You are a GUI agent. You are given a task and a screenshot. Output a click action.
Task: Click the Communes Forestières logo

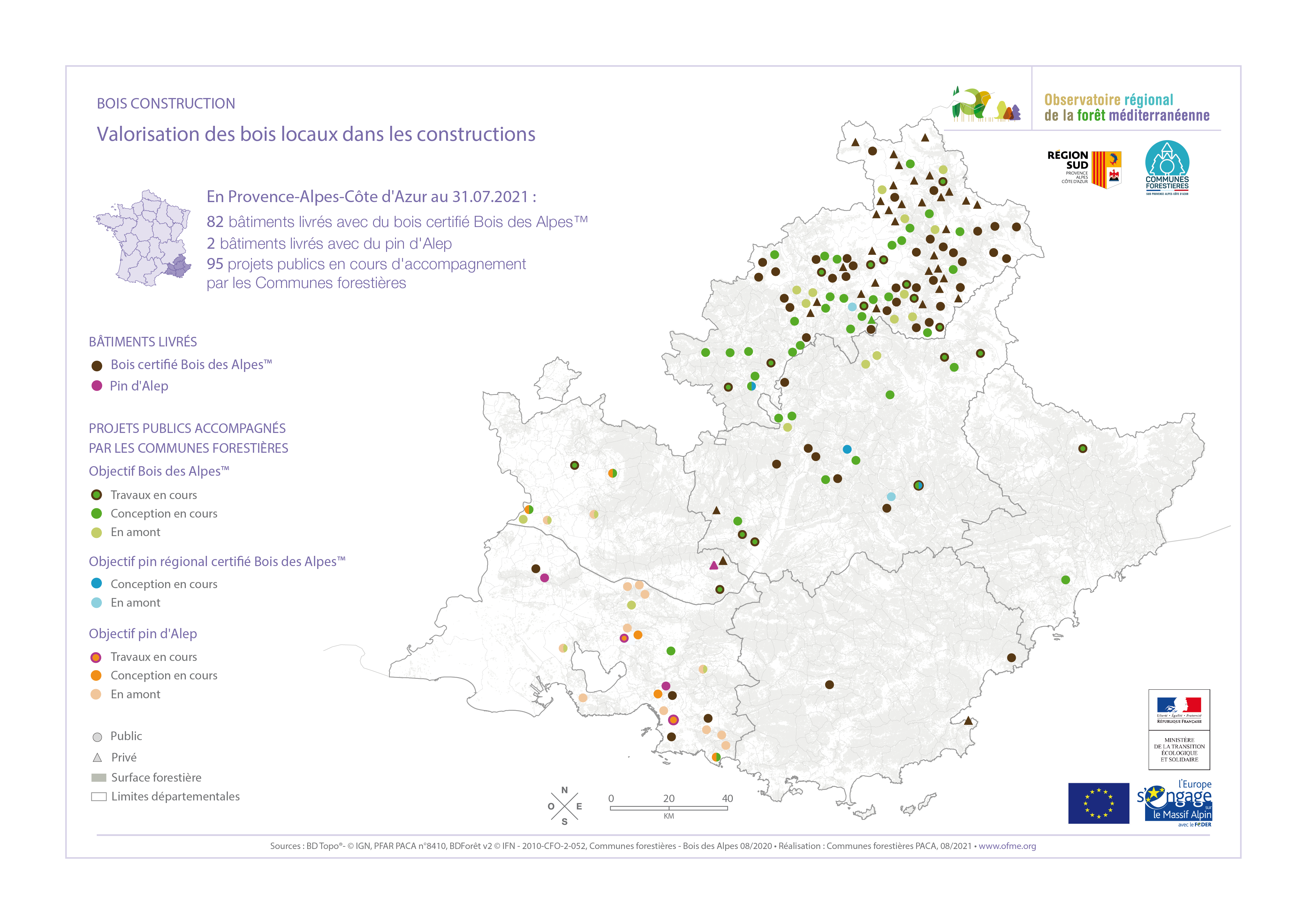tap(1167, 168)
